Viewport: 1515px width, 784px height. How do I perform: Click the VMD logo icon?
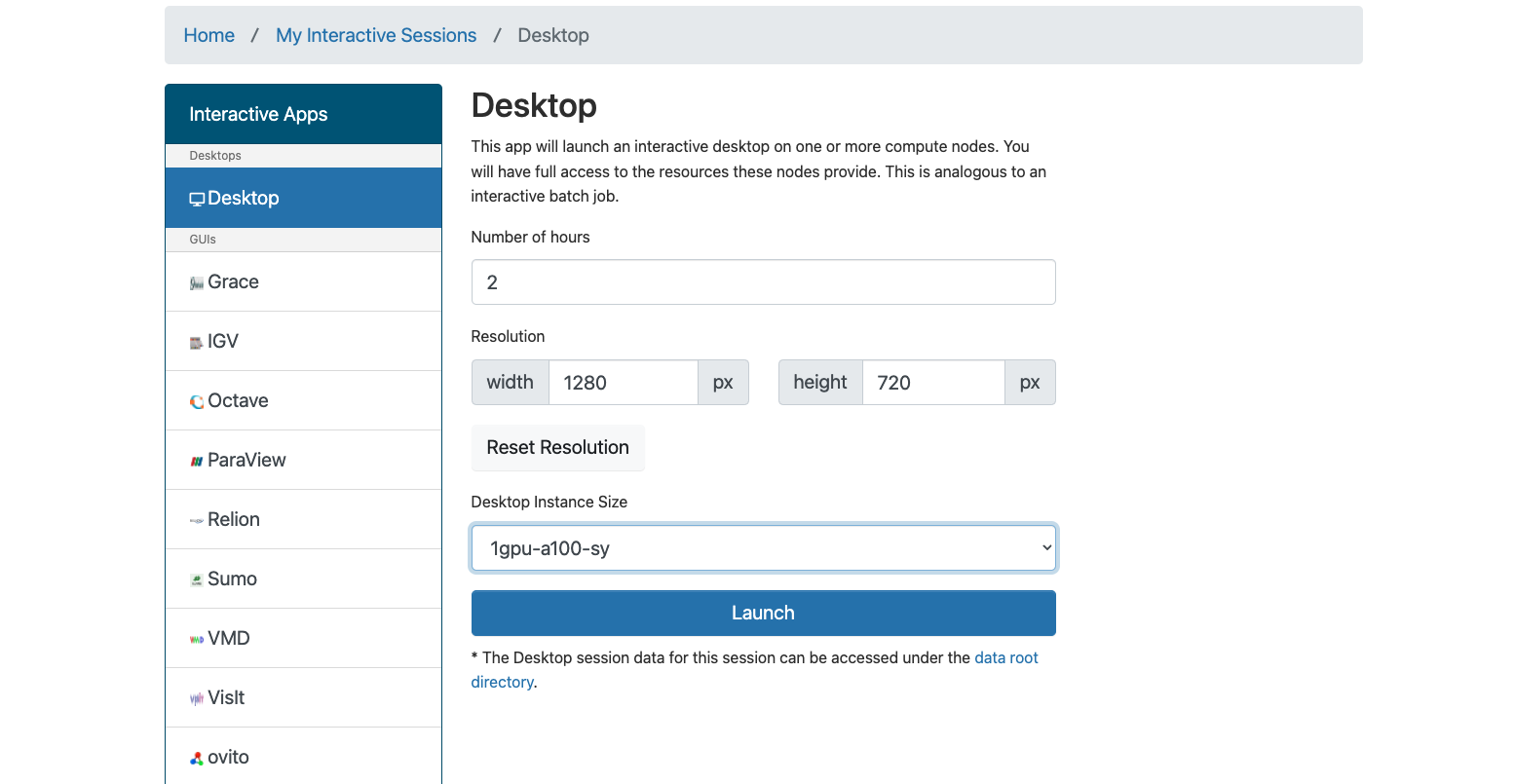pyautogui.click(x=197, y=639)
